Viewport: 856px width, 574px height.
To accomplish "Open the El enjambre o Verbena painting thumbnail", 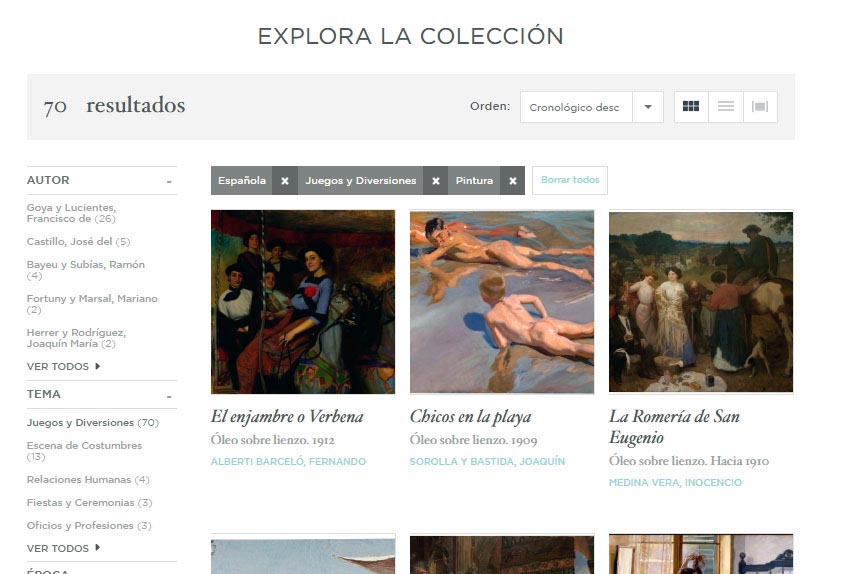I will tap(303, 302).
